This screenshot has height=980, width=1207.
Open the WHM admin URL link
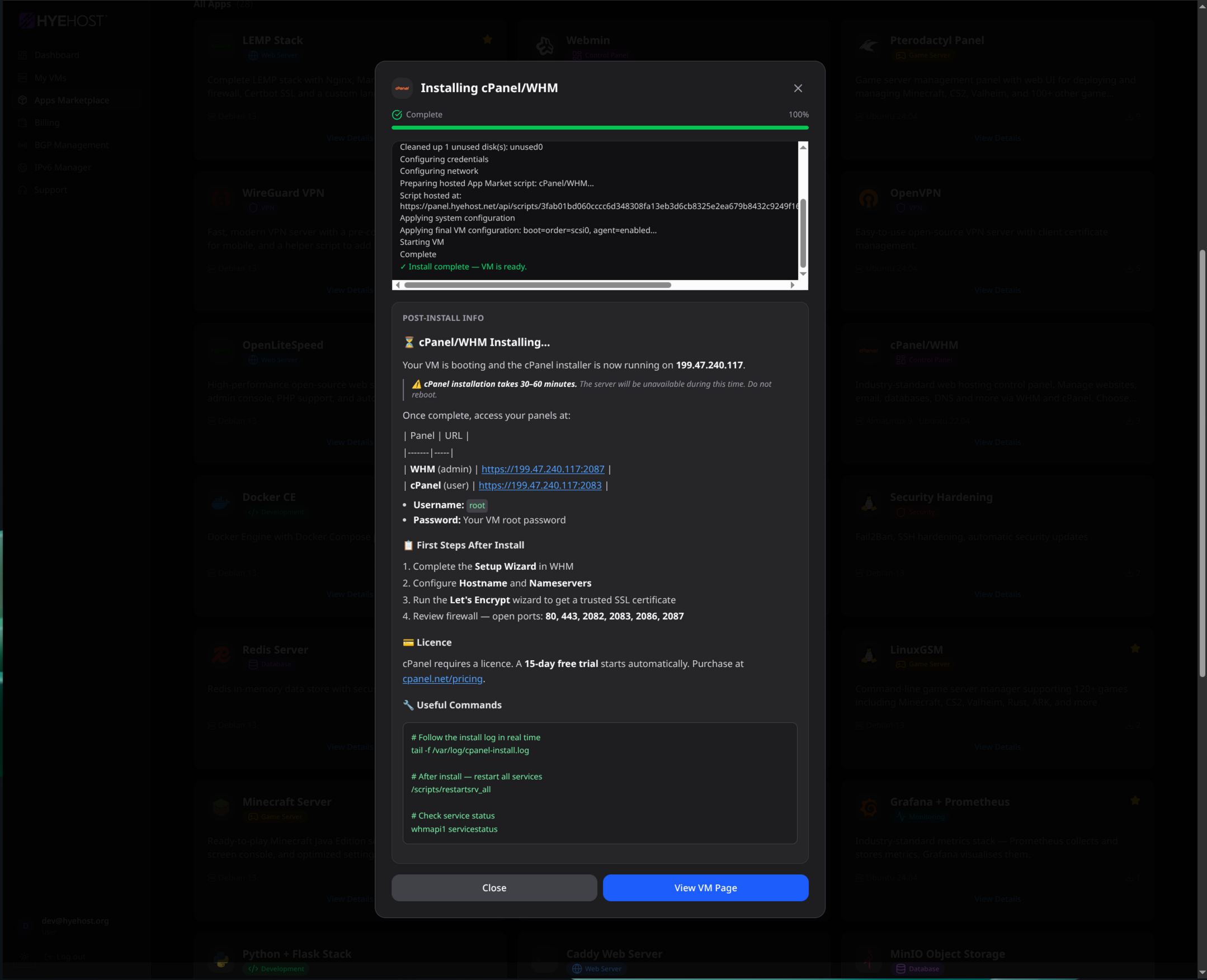(x=542, y=469)
